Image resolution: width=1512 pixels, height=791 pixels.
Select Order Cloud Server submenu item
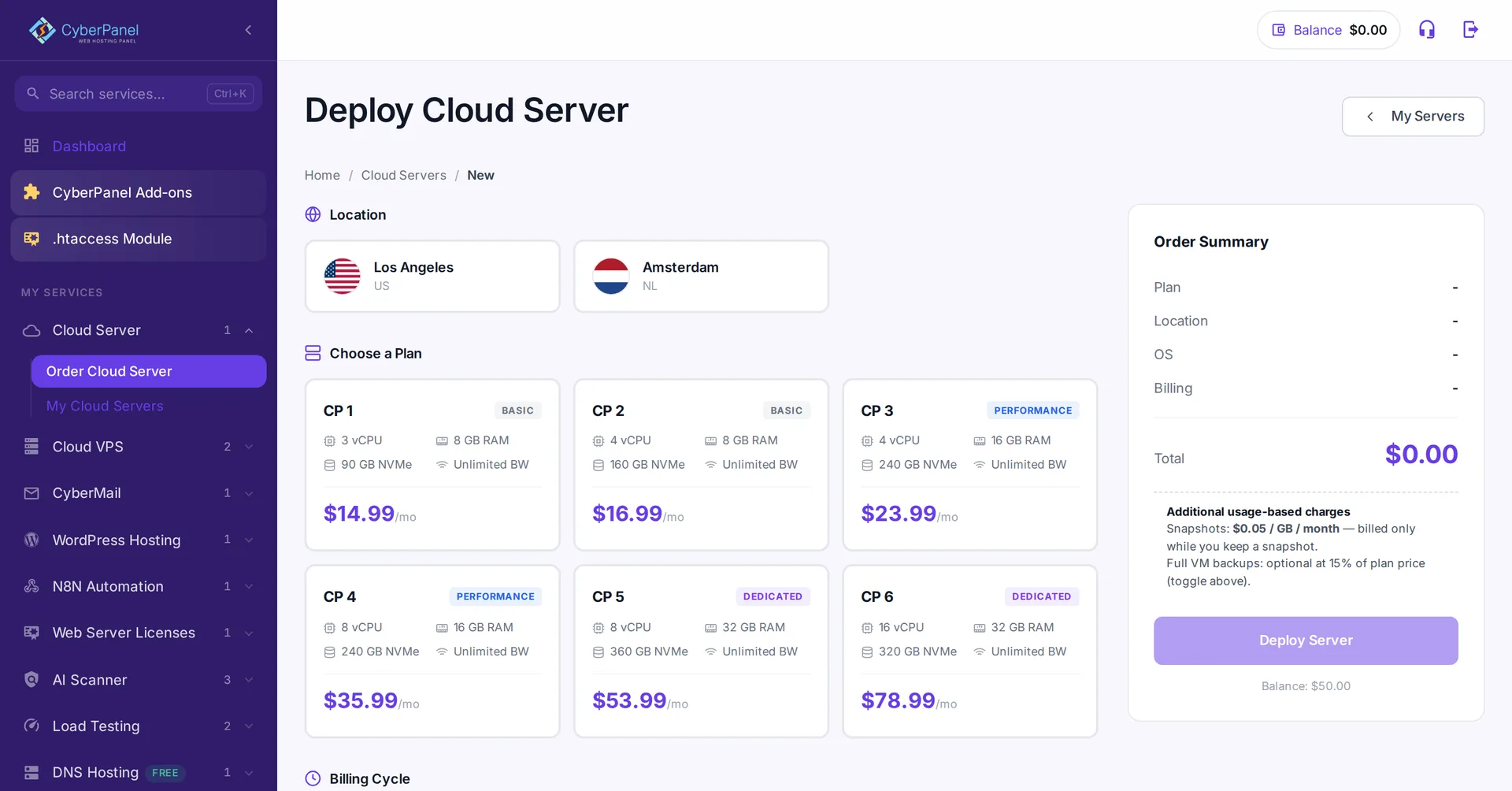[149, 371]
